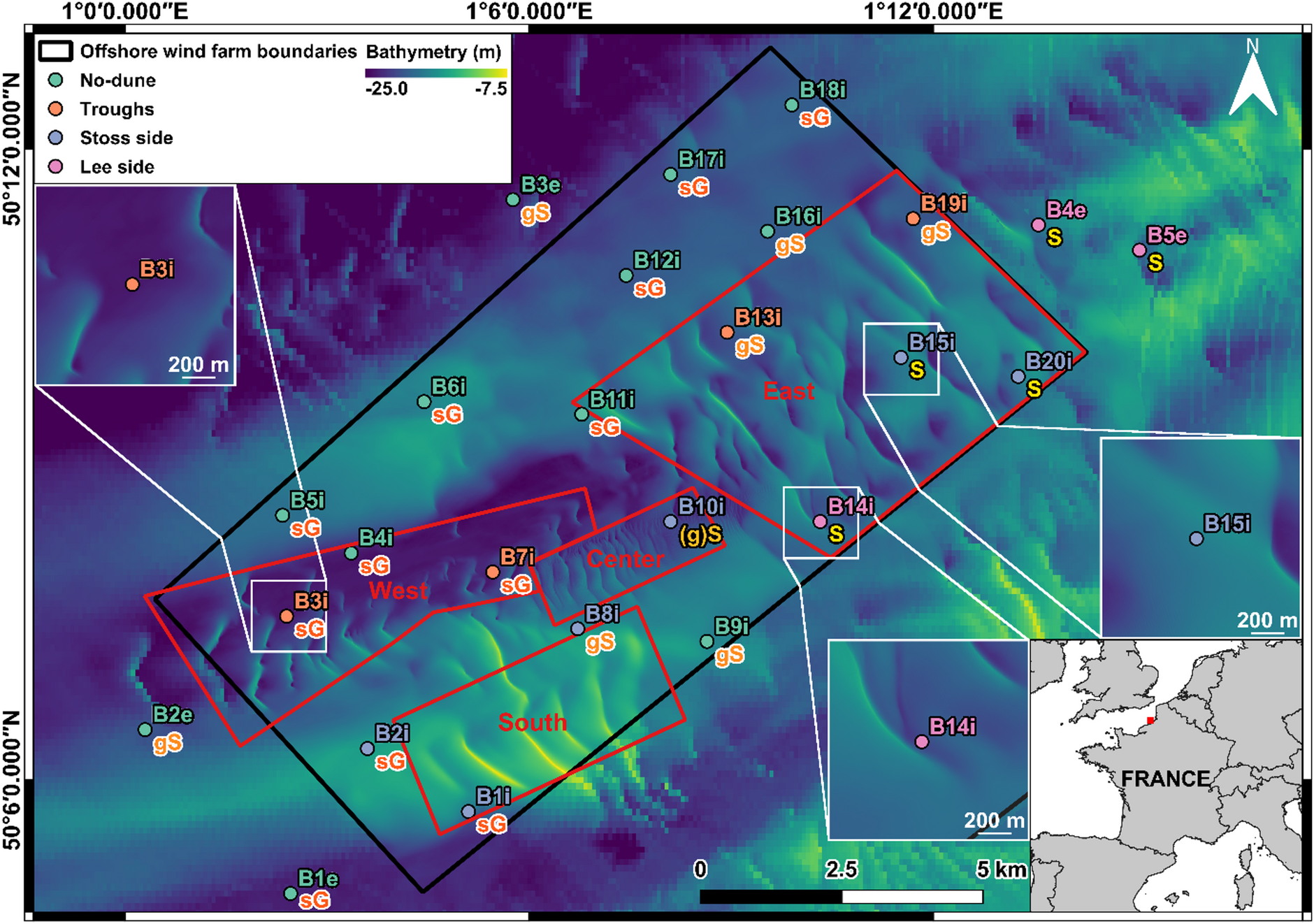Select the red "South" zone label
1314x924 pixels.
coord(533,722)
